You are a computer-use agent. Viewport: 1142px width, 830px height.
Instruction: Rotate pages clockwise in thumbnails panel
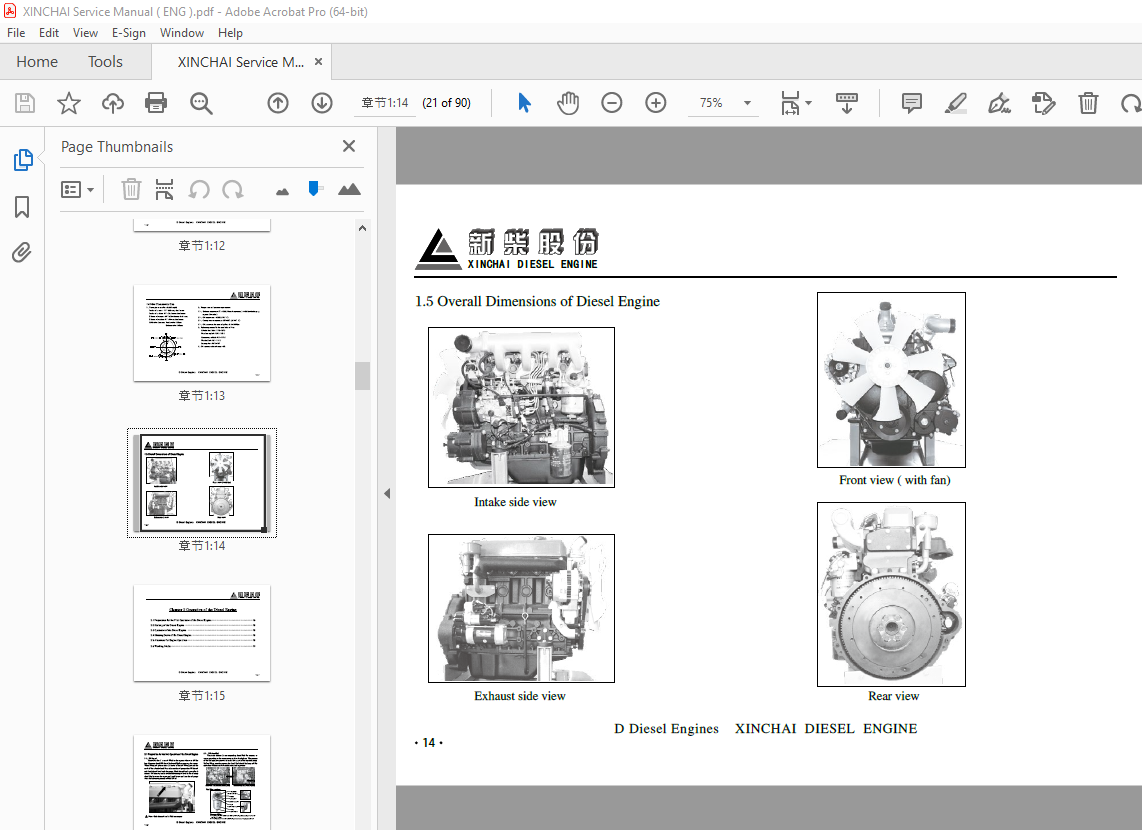point(233,189)
